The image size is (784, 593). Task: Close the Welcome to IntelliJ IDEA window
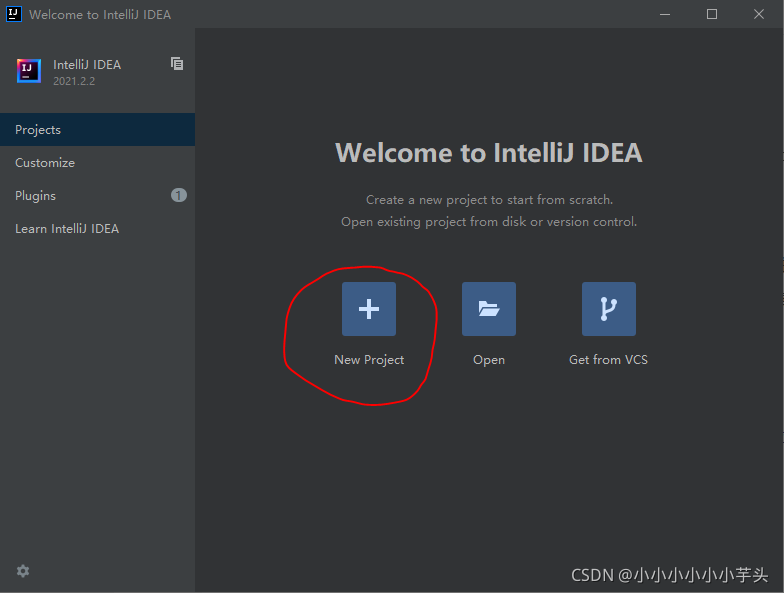coord(759,14)
